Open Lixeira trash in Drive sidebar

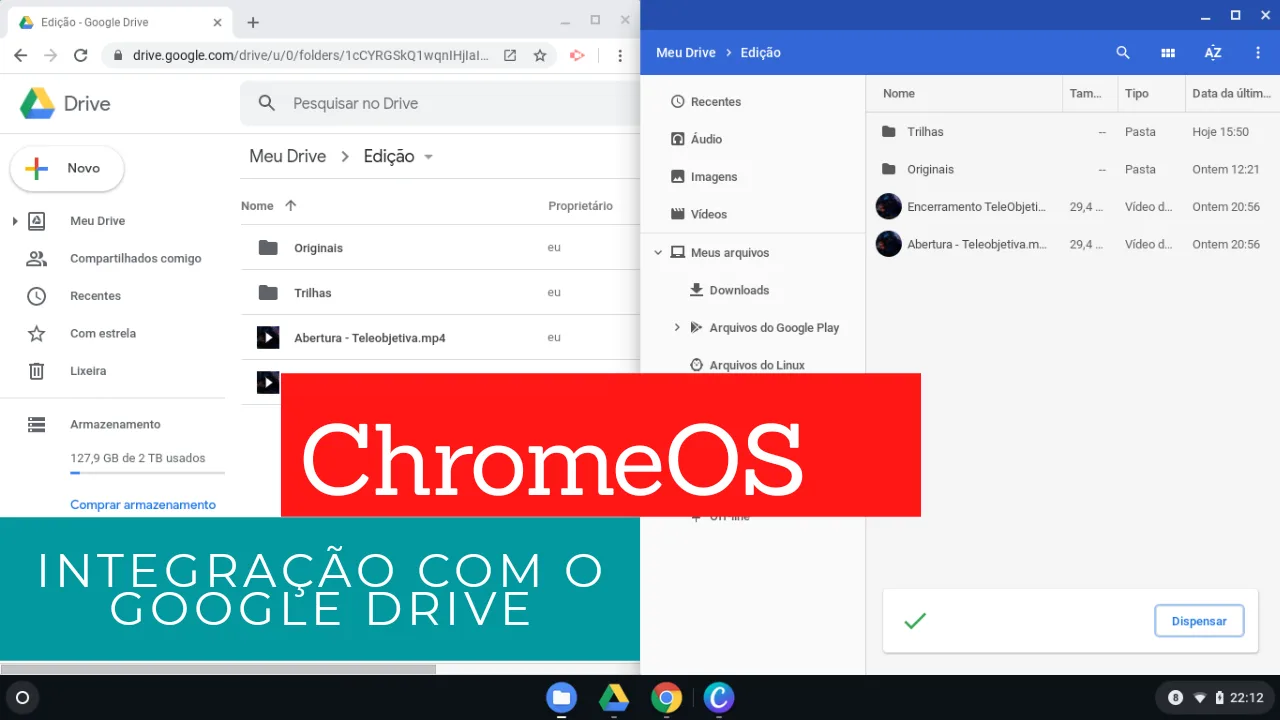(x=88, y=371)
